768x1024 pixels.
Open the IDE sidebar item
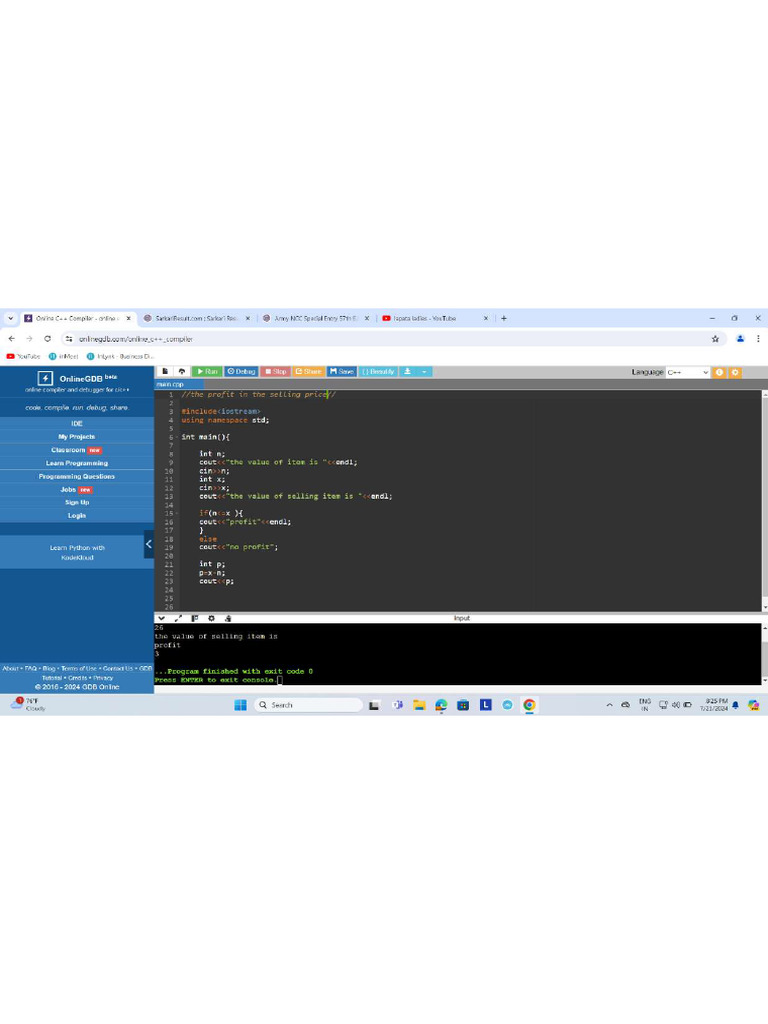[77, 423]
